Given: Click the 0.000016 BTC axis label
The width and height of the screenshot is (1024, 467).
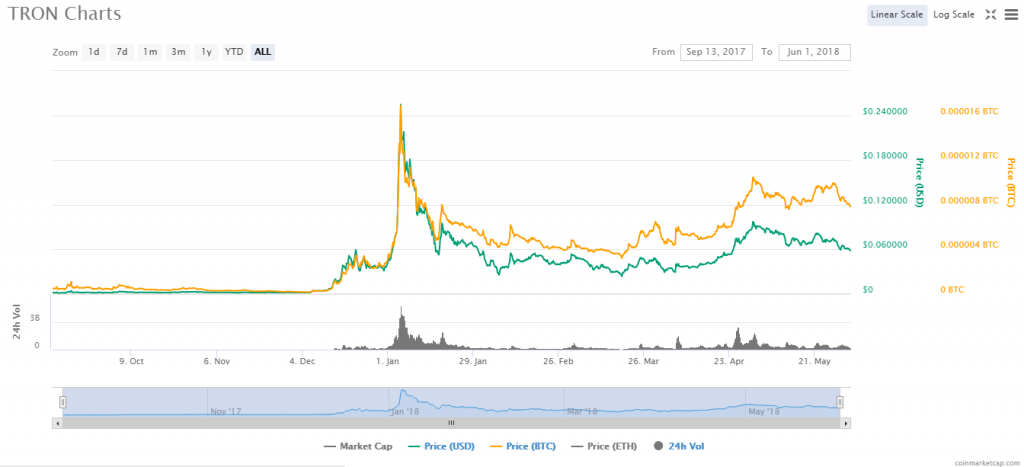Looking at the screenshot, I should 969,112.
